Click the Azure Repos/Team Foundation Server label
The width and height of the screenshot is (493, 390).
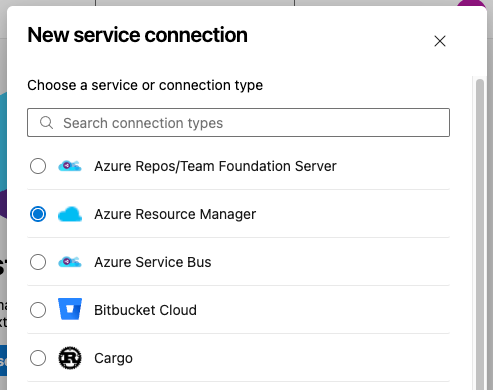(x=215, y=166)
